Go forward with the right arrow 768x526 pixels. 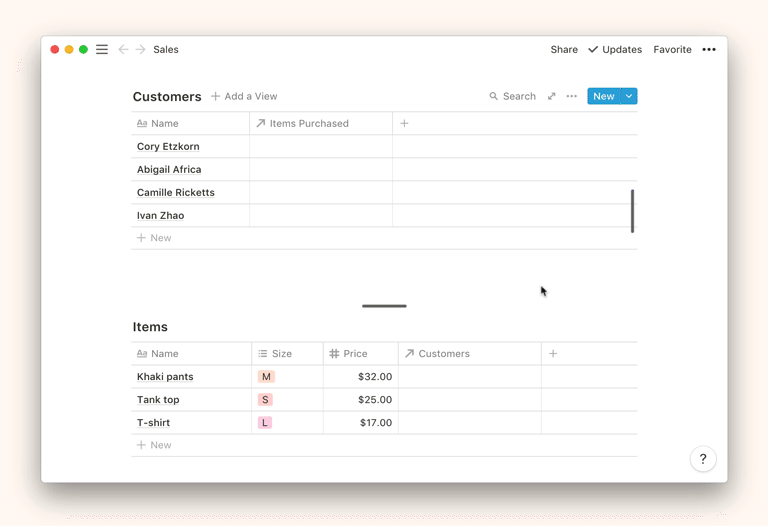click(141, 49)
